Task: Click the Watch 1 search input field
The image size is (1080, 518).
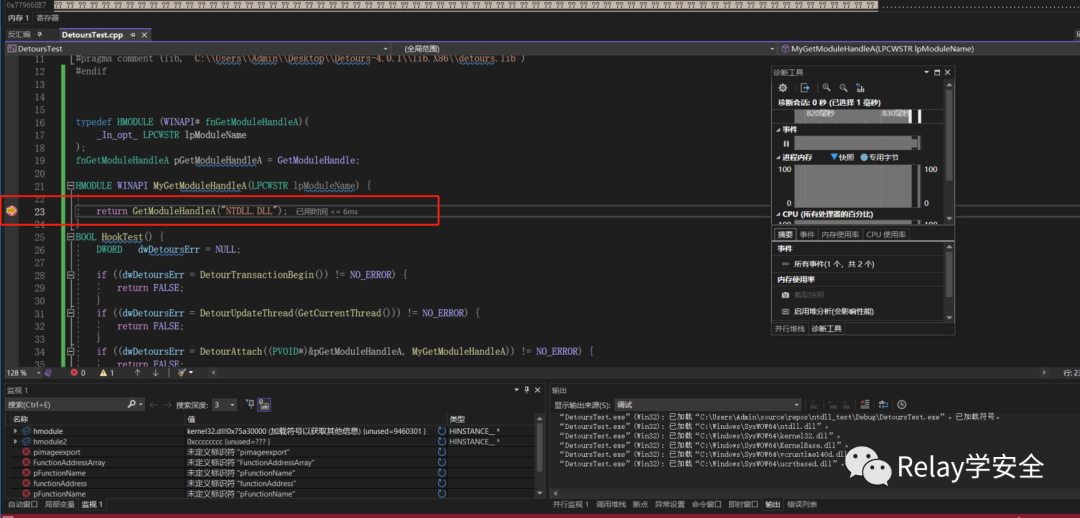Action: 65,404
